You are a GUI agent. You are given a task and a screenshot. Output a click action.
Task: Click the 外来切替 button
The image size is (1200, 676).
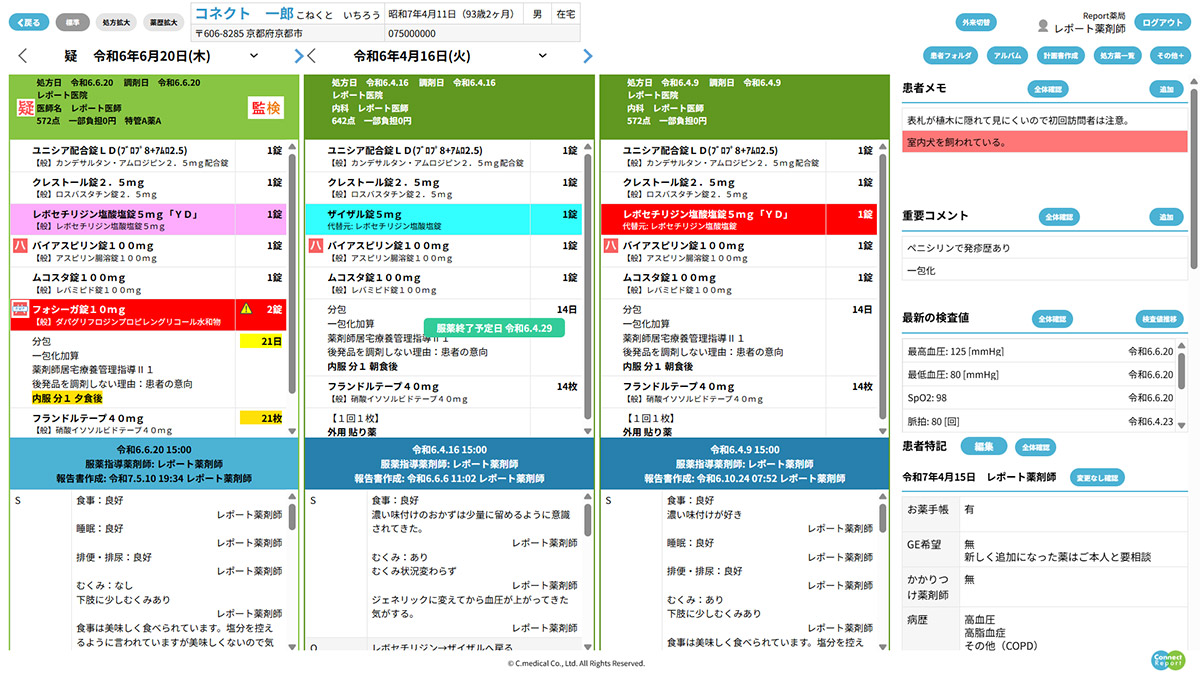(975, 22)
